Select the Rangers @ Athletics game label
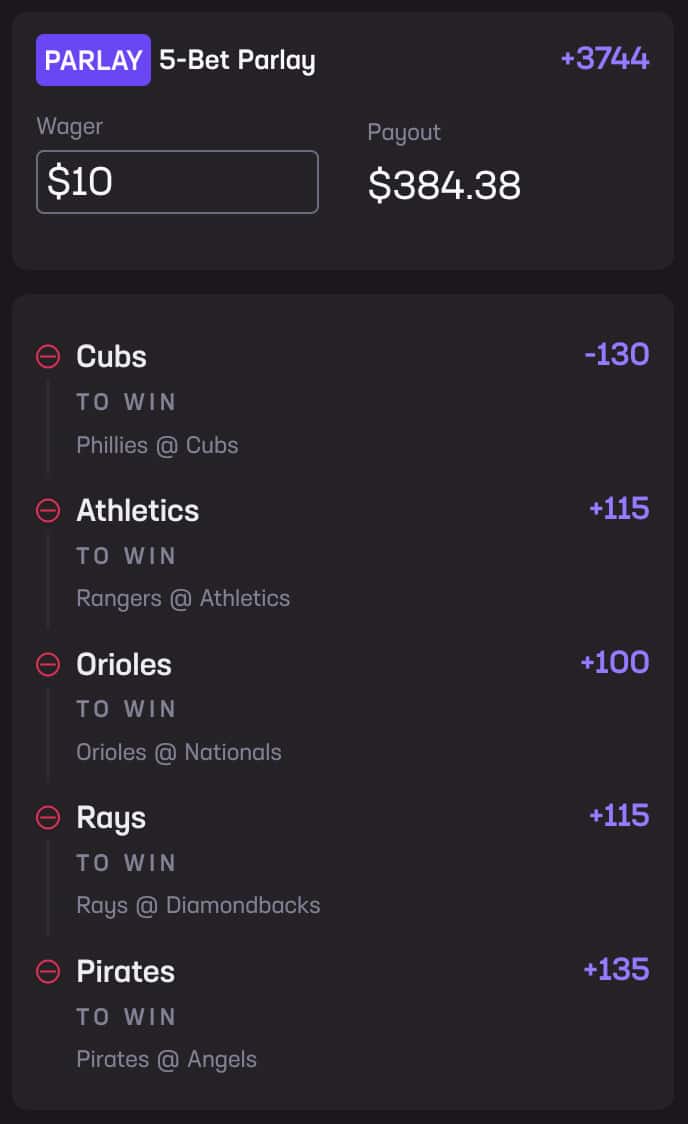Viewport: 688px width, 1124px height. coord(183,598)
